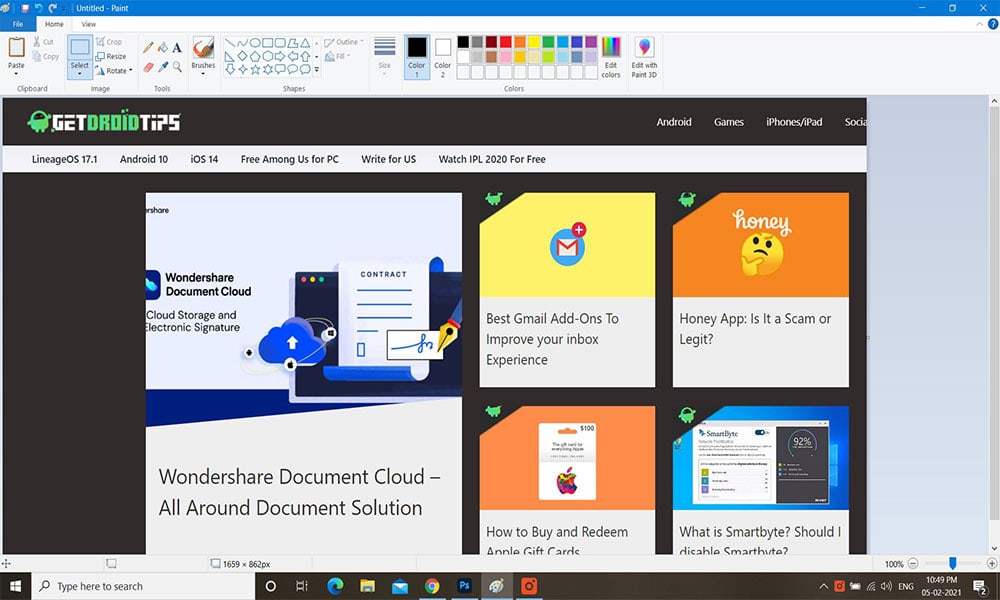Open the File menu
The image size is (1000, 600).
click(18, 24)
